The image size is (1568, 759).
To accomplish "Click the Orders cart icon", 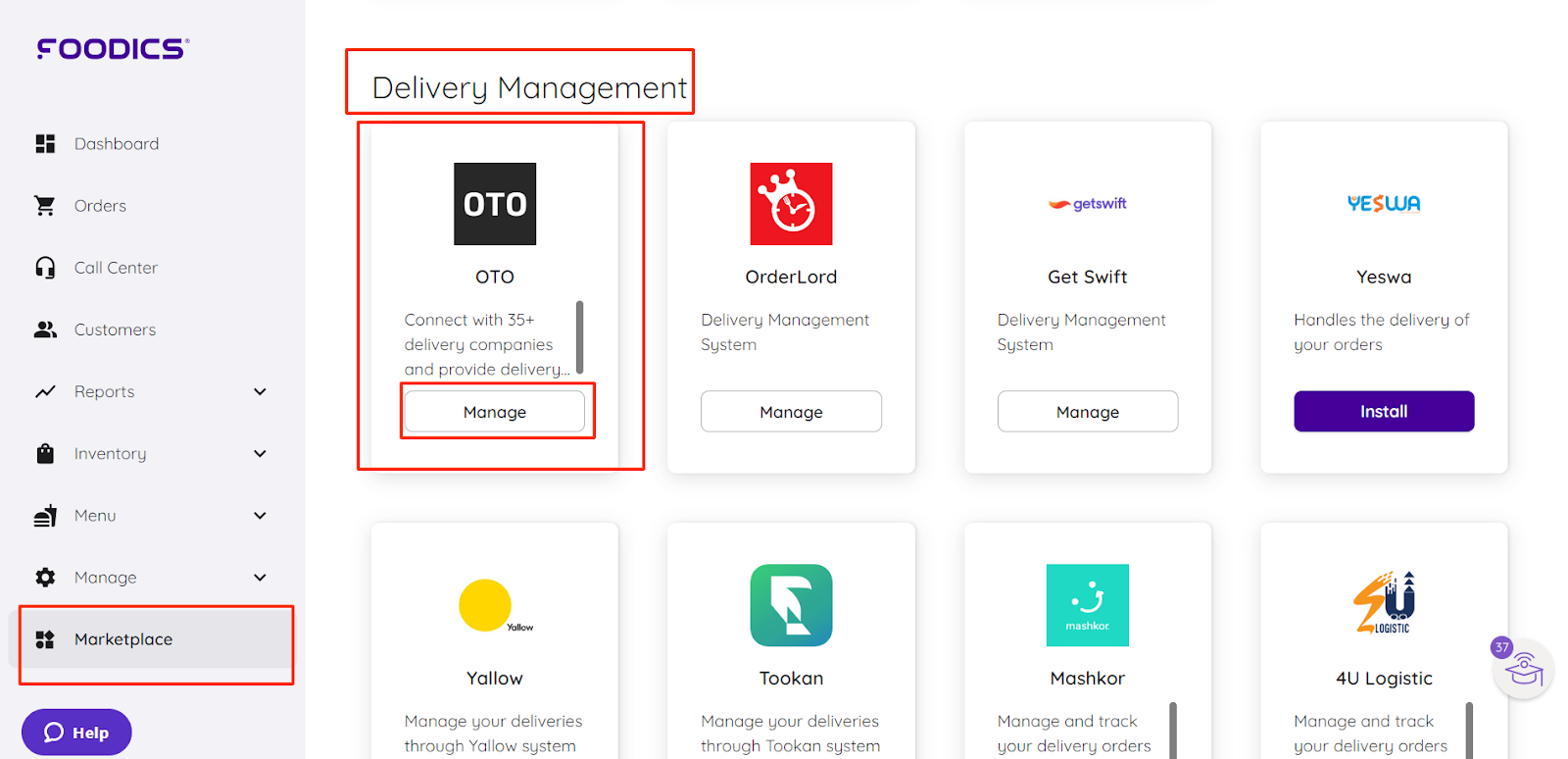I will pos(45,206).
